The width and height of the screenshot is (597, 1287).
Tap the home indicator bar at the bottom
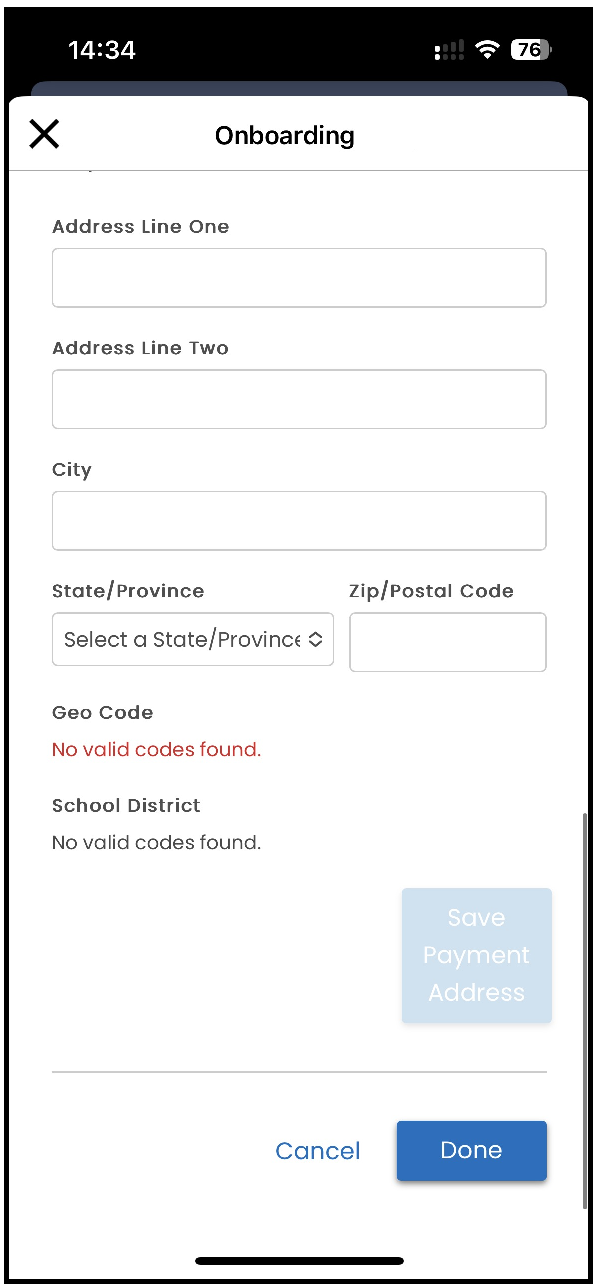pos(299,1261)
